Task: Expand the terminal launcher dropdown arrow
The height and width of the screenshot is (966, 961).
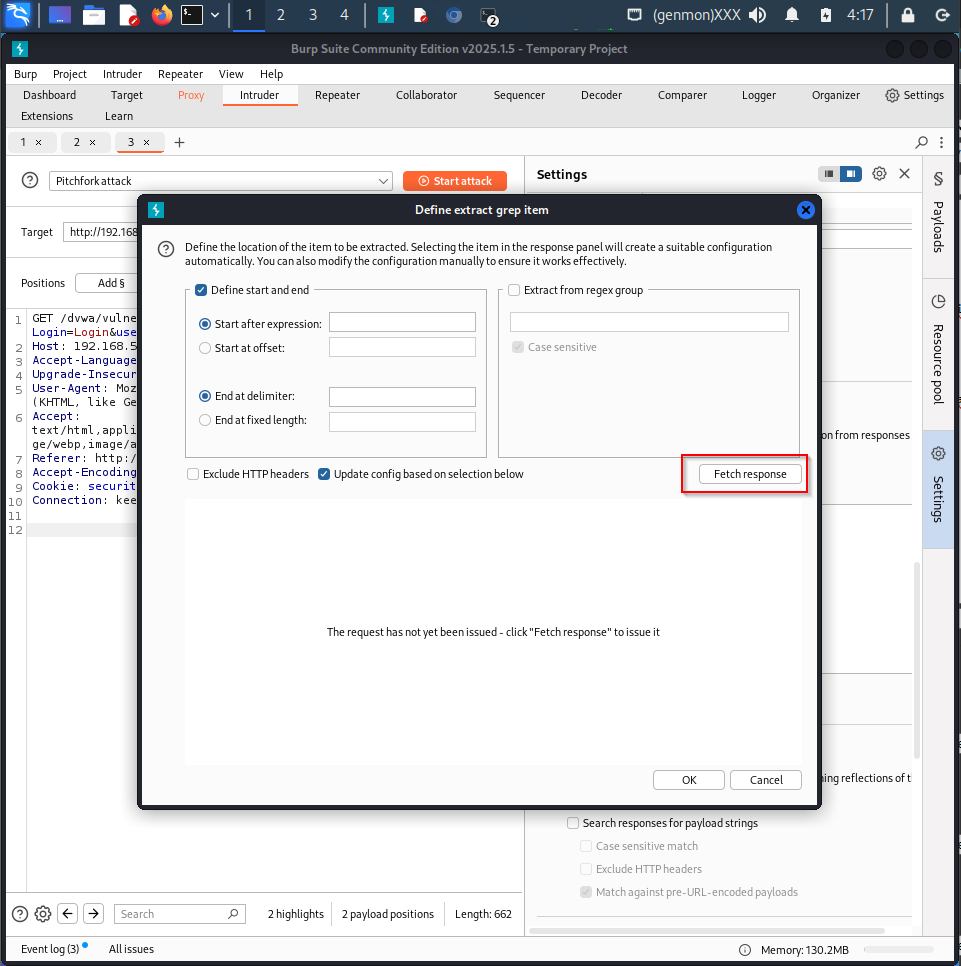Action: [215, 15]
